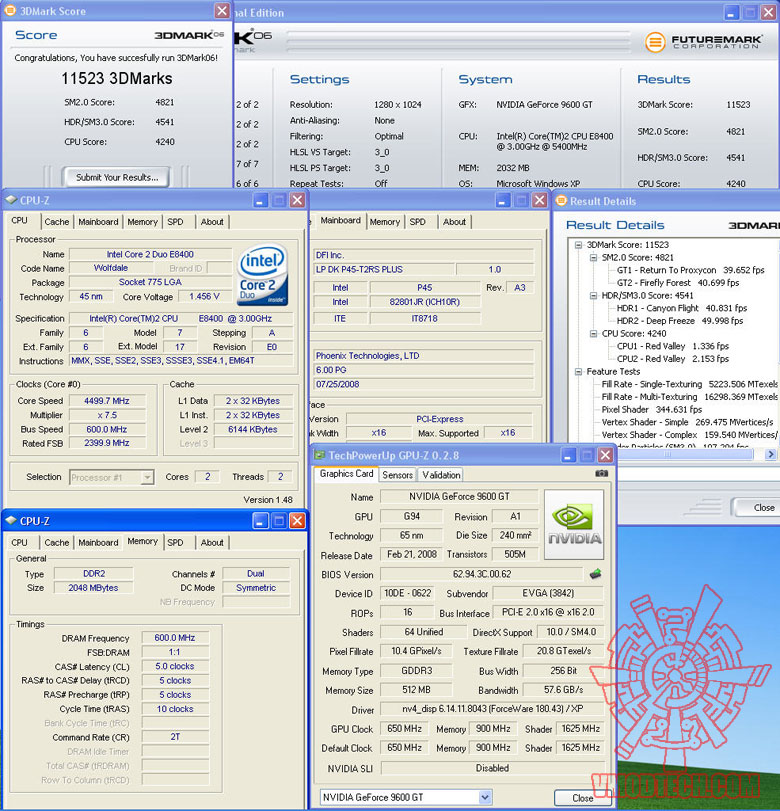Click the 3DMark Score window title icon
This screenshot has width=780, height=811.
(10, 10)
